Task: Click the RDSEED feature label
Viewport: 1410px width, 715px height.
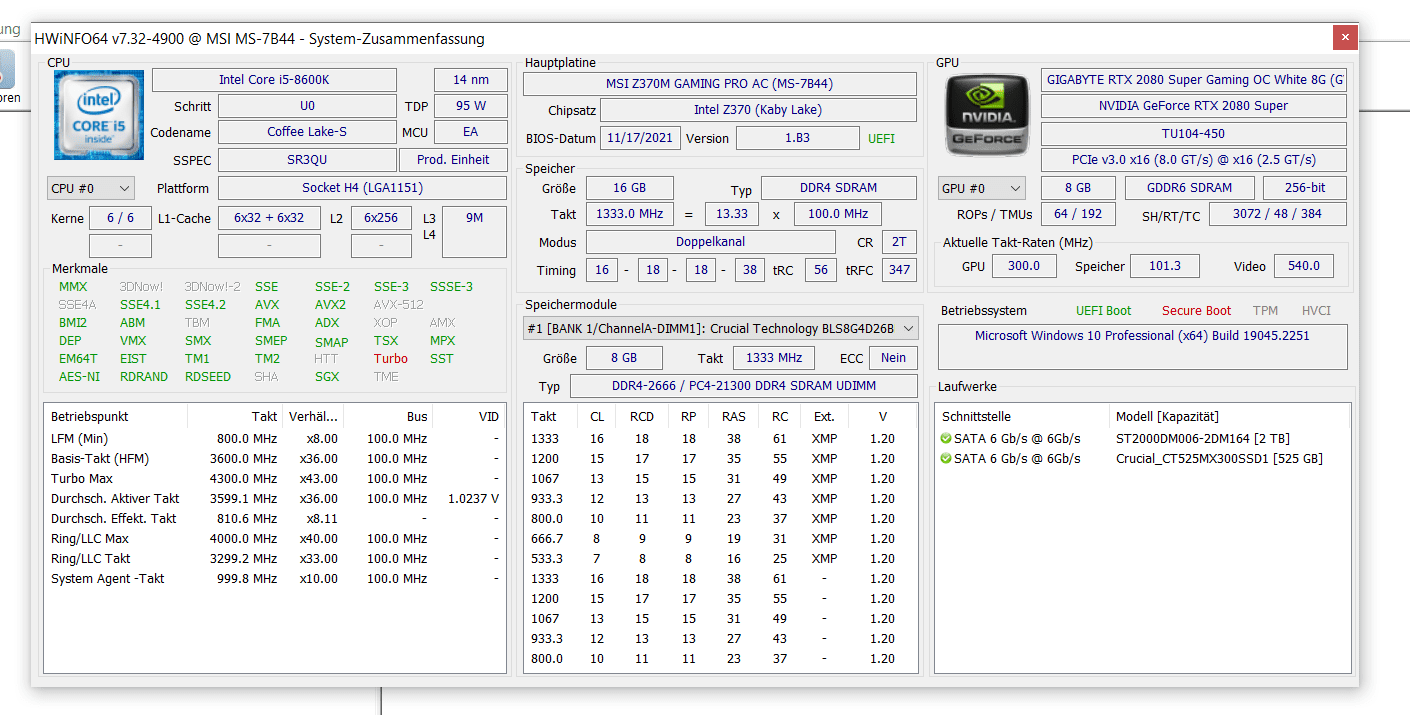Action: point(208,377)
